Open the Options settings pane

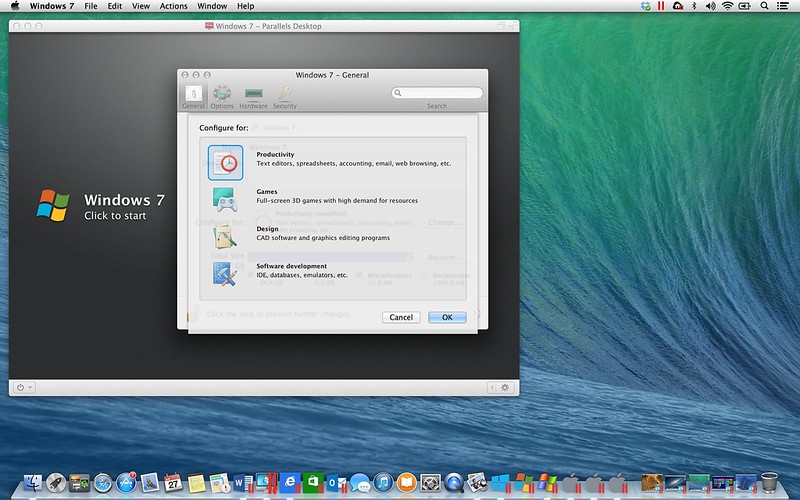[x=222, y=96]
